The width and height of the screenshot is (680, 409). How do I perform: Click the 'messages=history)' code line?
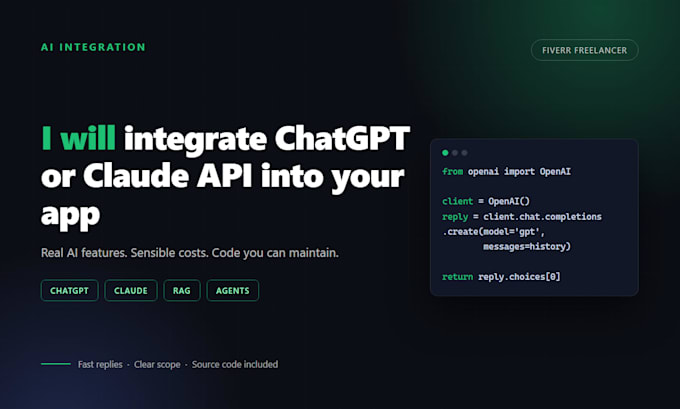point(527,246)
